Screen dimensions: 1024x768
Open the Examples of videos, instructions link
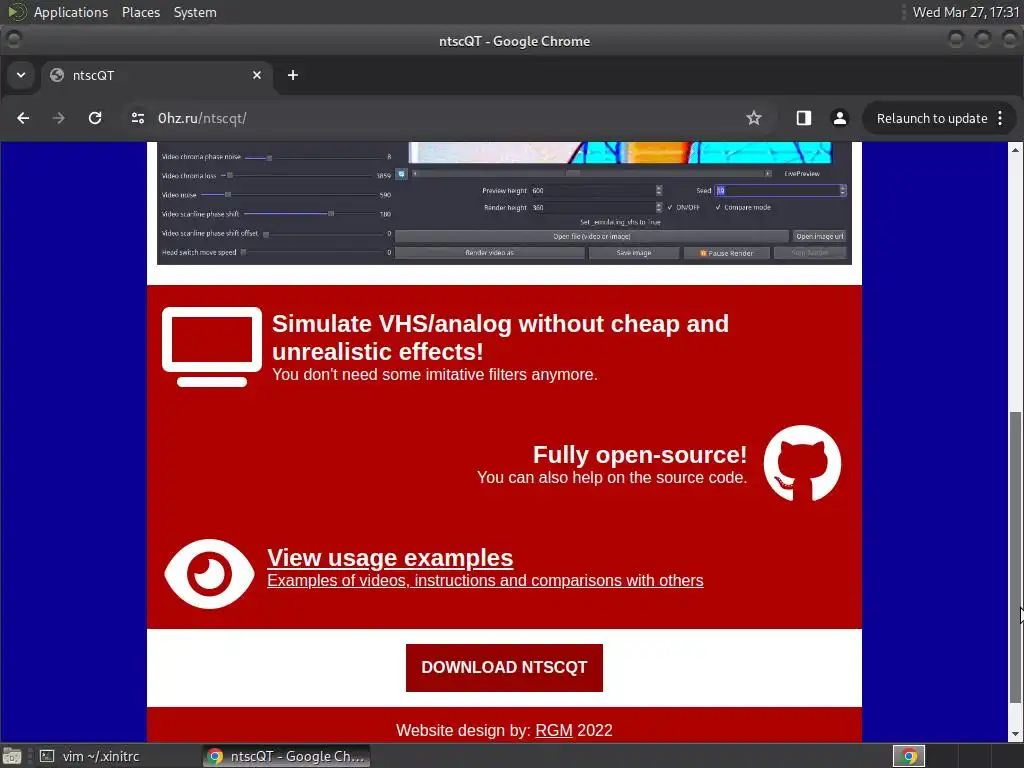(485, 581)
